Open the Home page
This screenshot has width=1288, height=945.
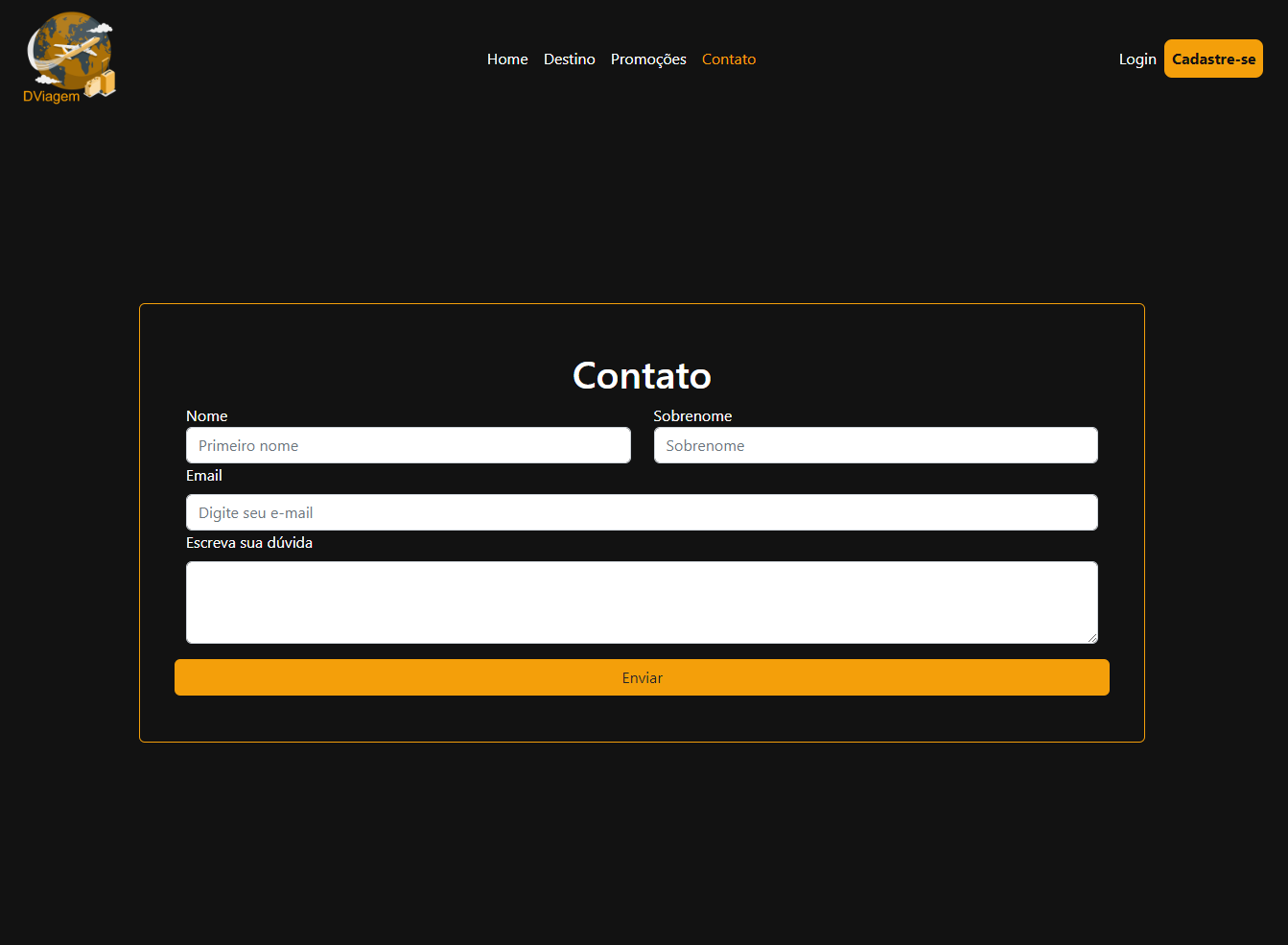point(507,59)
